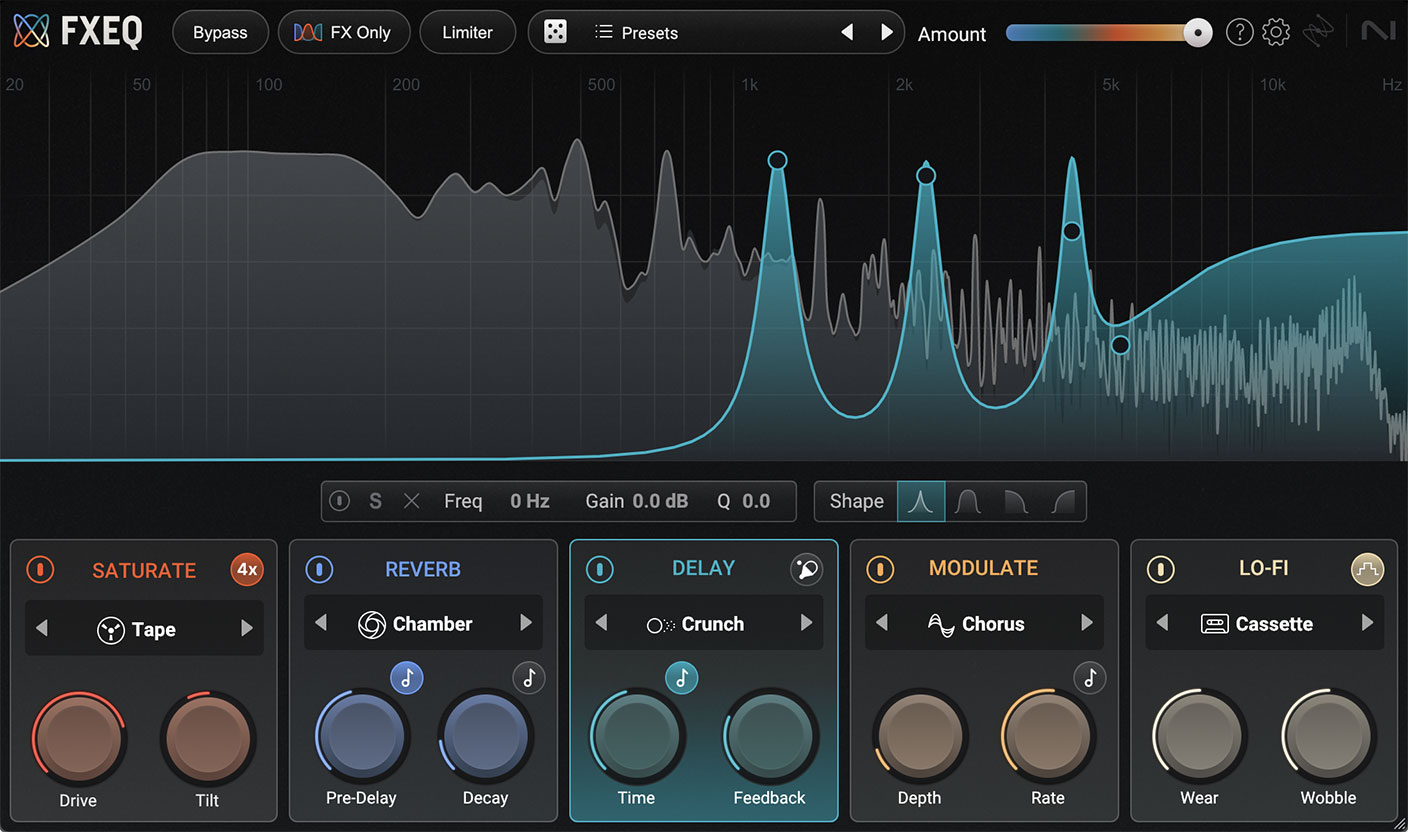Select the low-cut shape icon

[1062, 501]
